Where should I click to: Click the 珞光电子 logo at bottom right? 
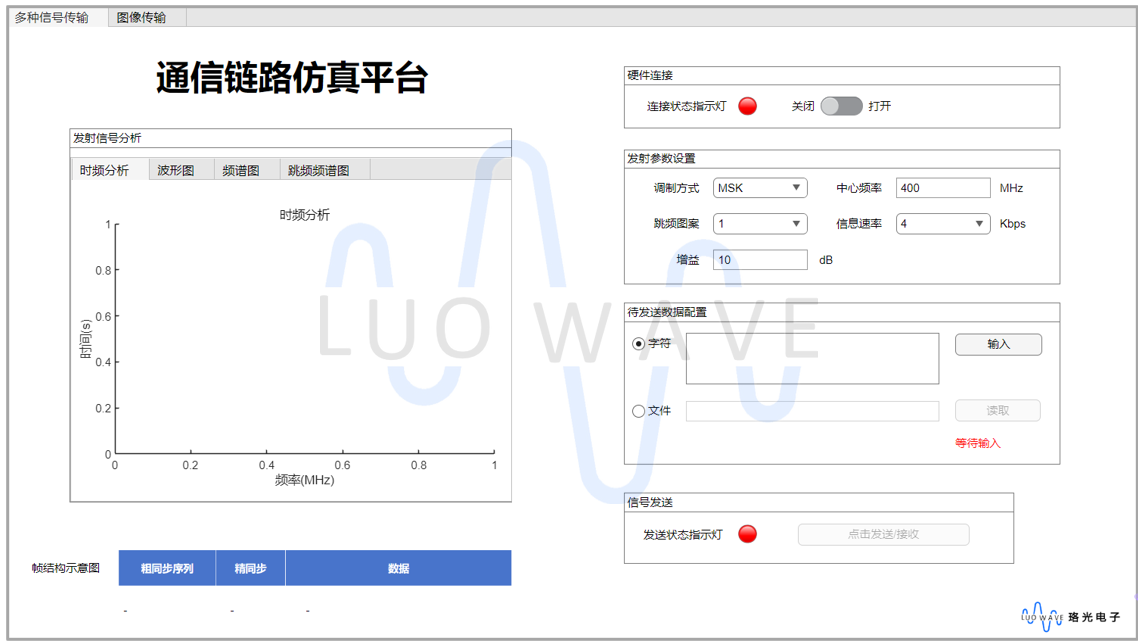1070,617
